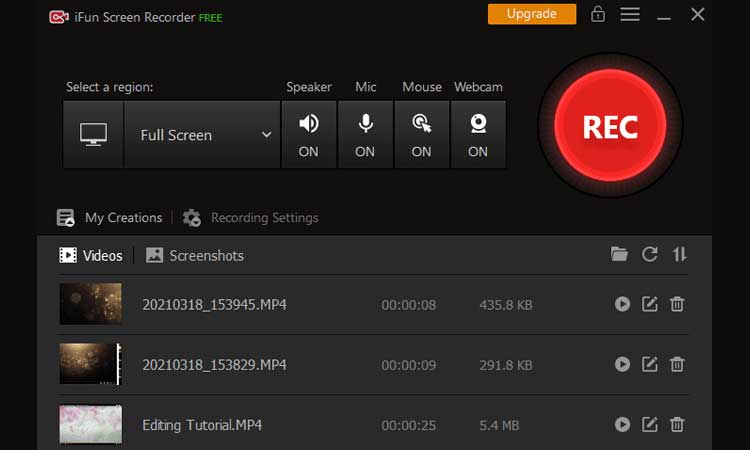Open the sort order options for videos

680,255
